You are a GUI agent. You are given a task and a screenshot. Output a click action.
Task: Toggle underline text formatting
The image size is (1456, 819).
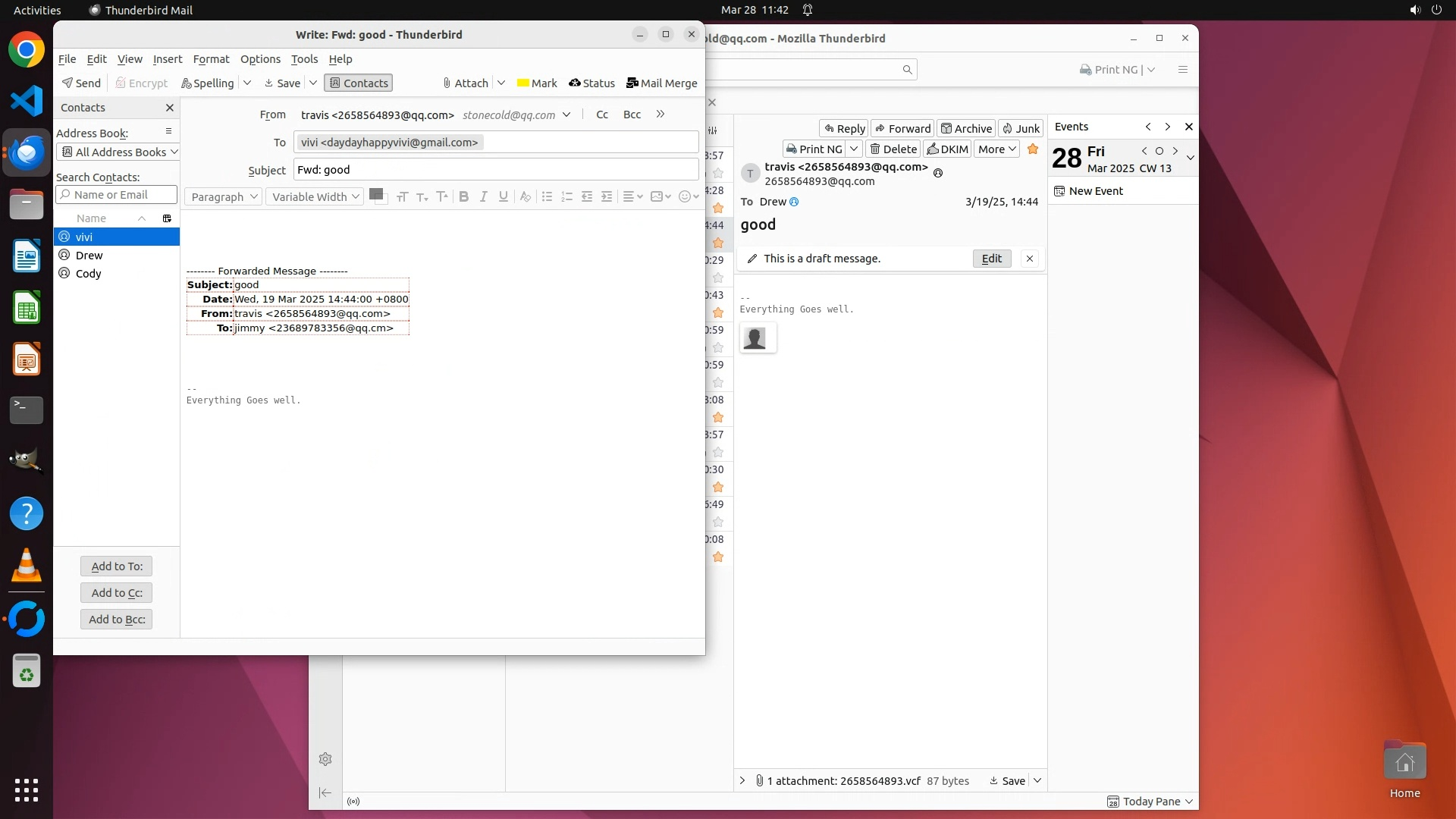503,197
